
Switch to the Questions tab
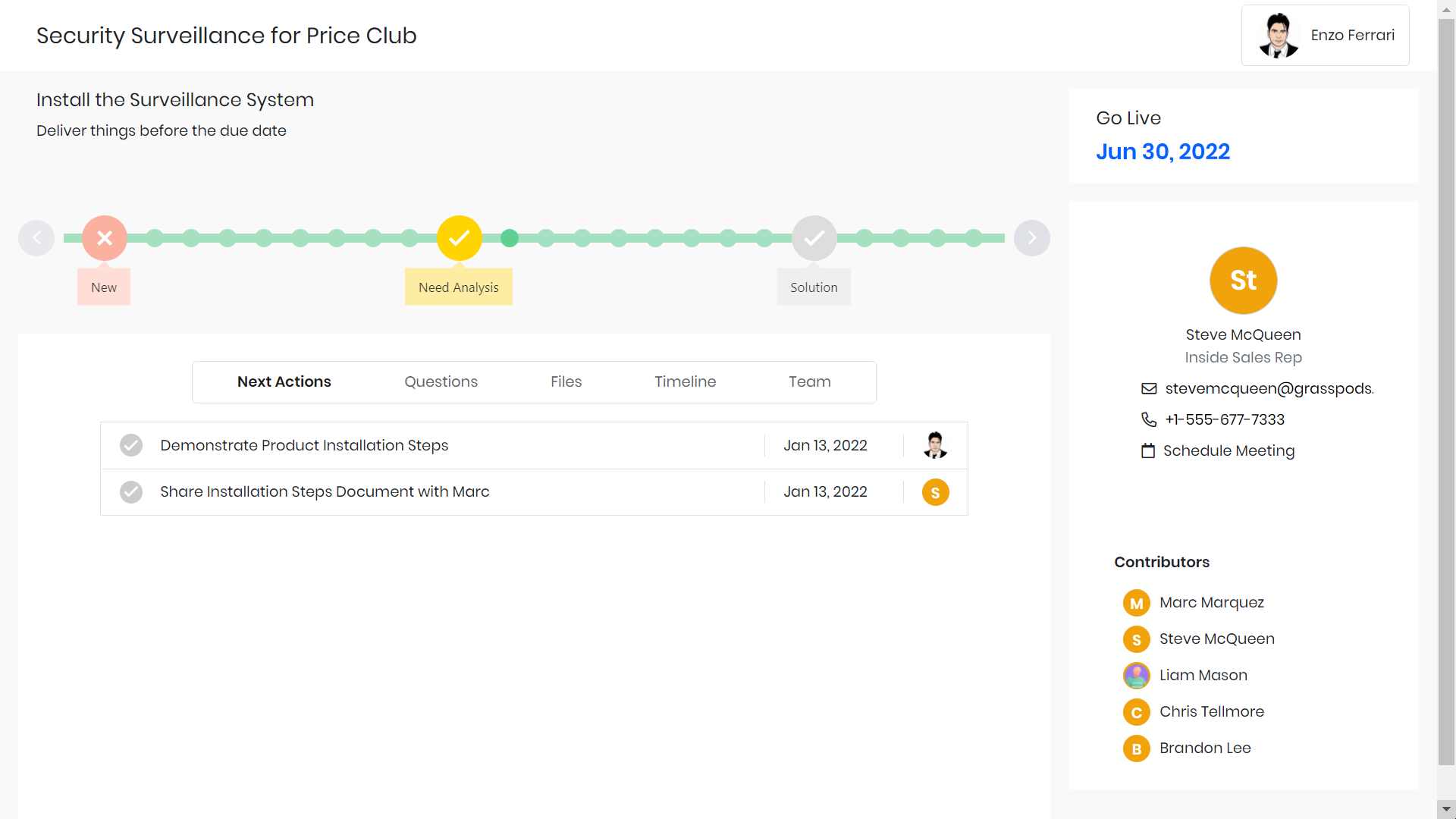pos(441,381)
